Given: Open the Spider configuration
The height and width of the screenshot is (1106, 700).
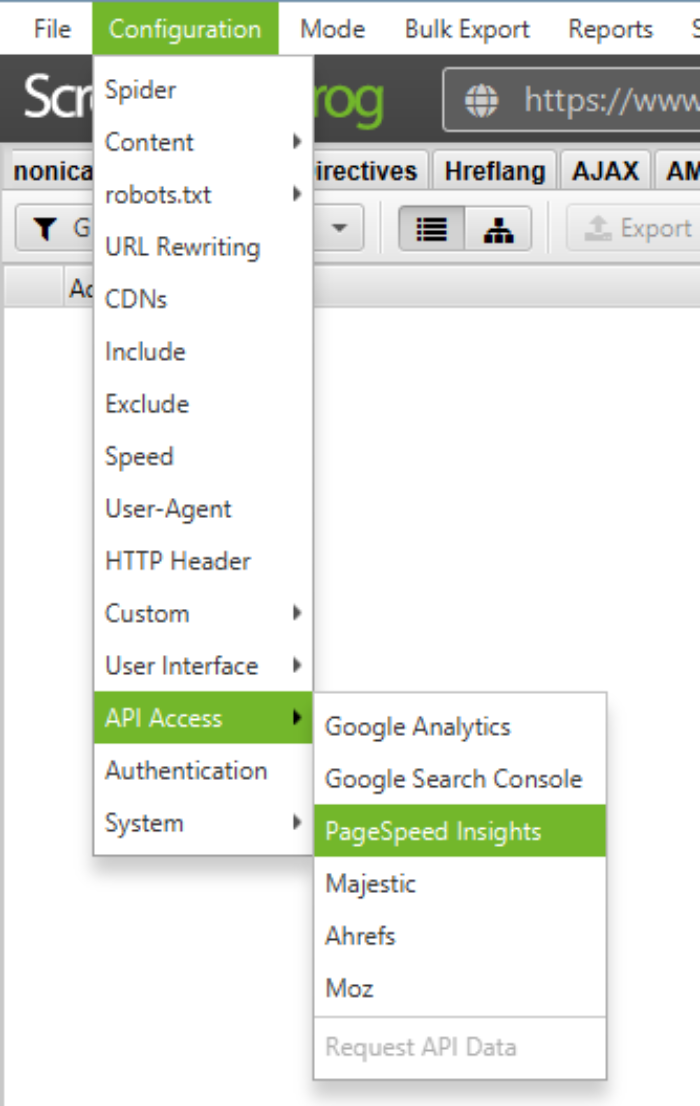Looking at the screenshot, I should click(x=141, y=90).
